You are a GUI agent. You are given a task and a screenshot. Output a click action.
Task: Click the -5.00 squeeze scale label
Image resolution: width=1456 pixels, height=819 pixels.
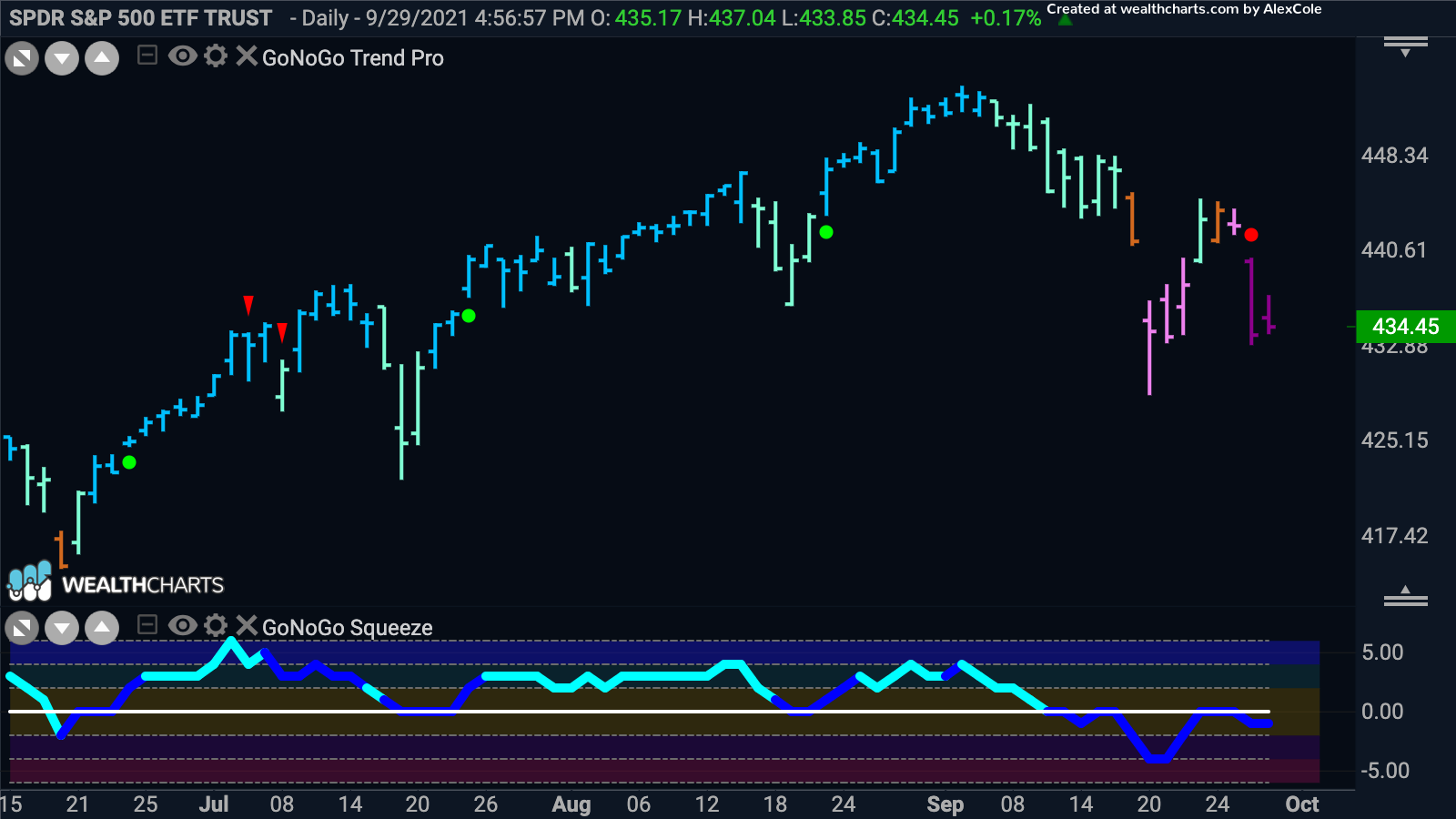click(x=1385, y=771)
